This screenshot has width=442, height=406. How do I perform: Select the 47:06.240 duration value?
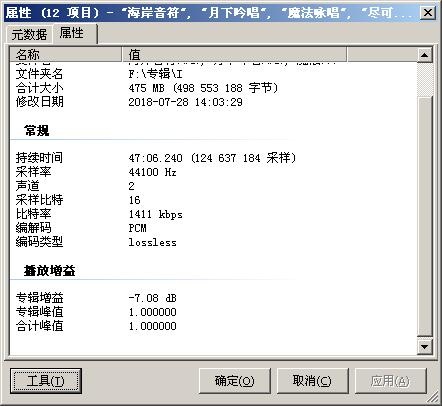point(212,158)
